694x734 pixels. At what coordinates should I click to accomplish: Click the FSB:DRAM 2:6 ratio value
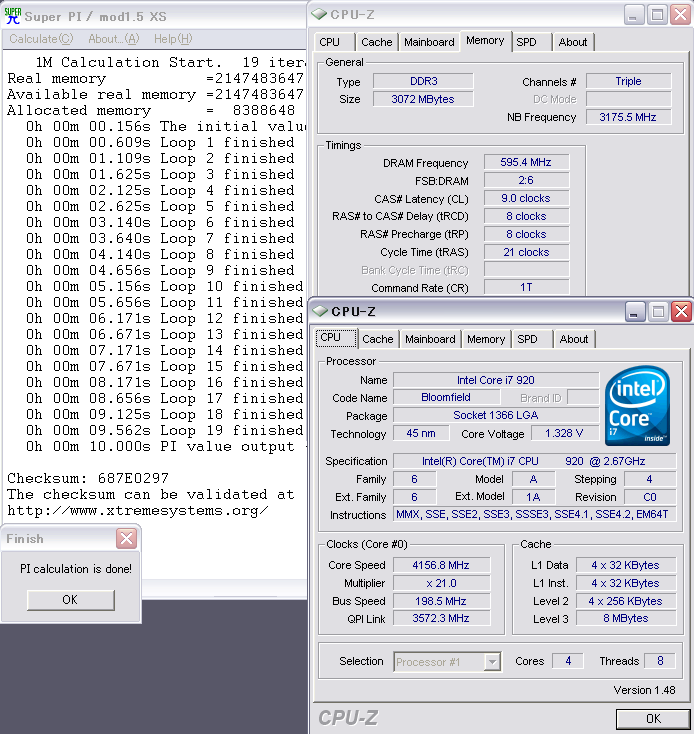[x=526, y=180]
